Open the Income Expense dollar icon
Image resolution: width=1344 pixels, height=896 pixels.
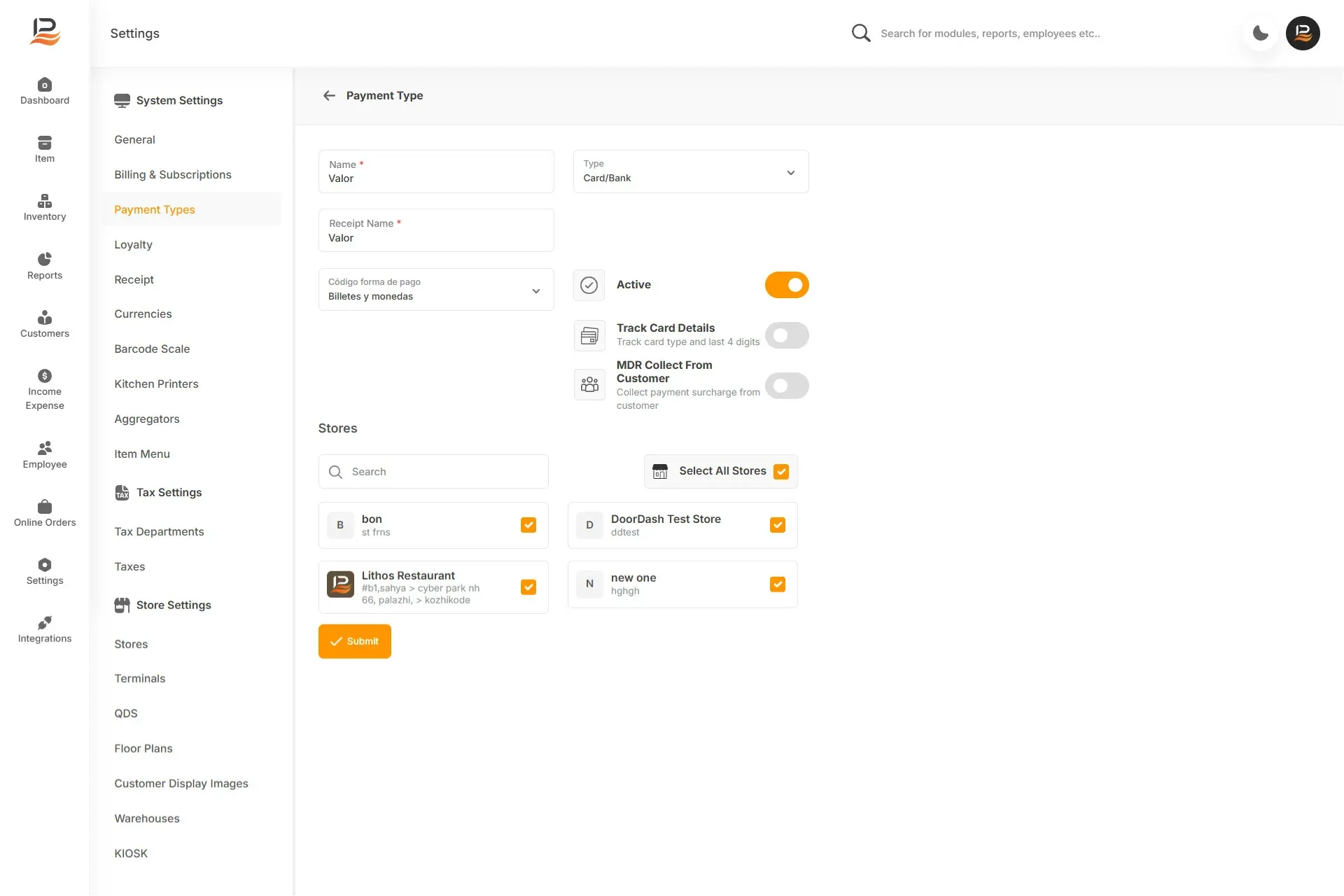pos(44,376)
